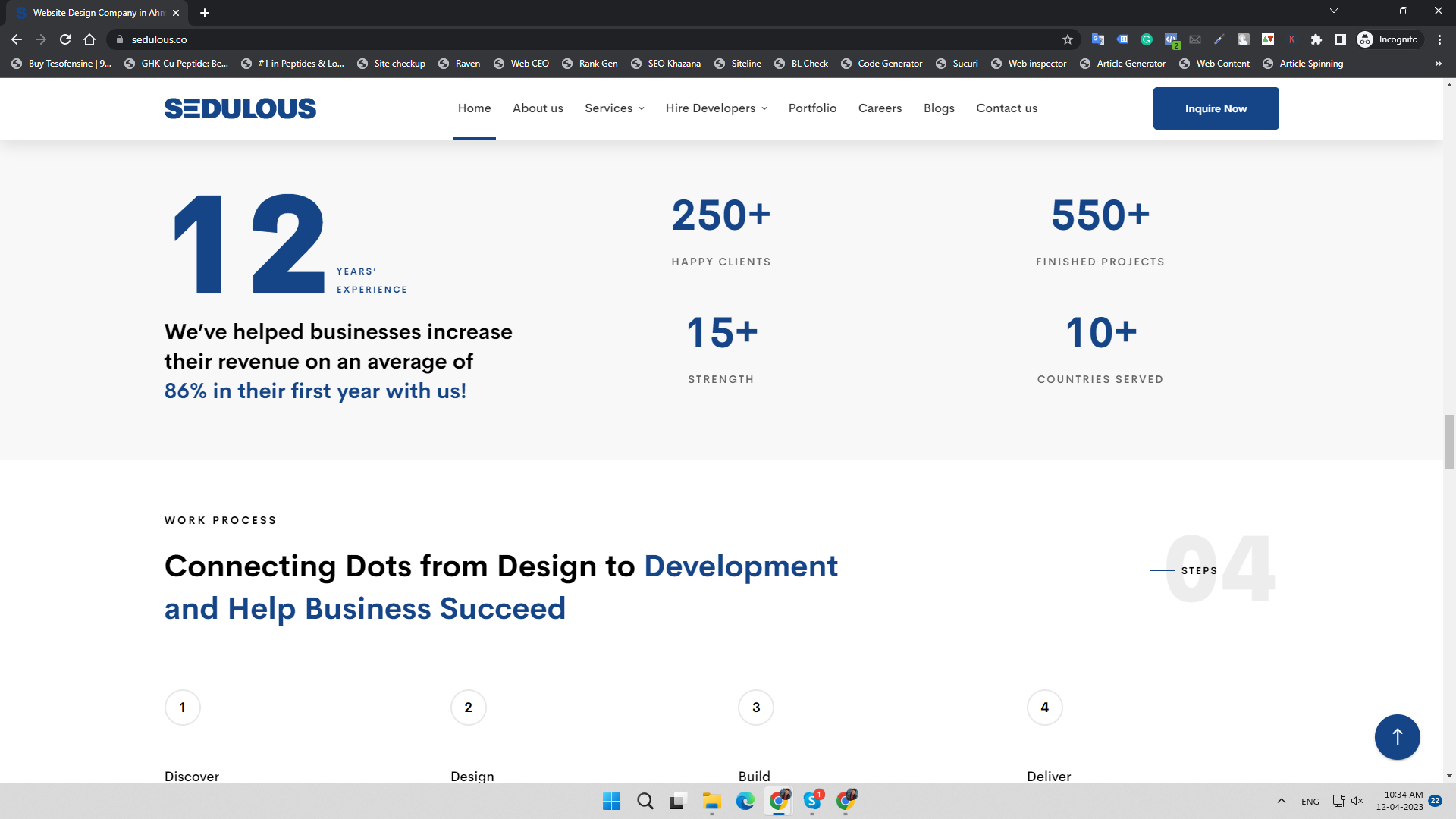Click the page vertical scrollbar thumb

point(1449,442)
